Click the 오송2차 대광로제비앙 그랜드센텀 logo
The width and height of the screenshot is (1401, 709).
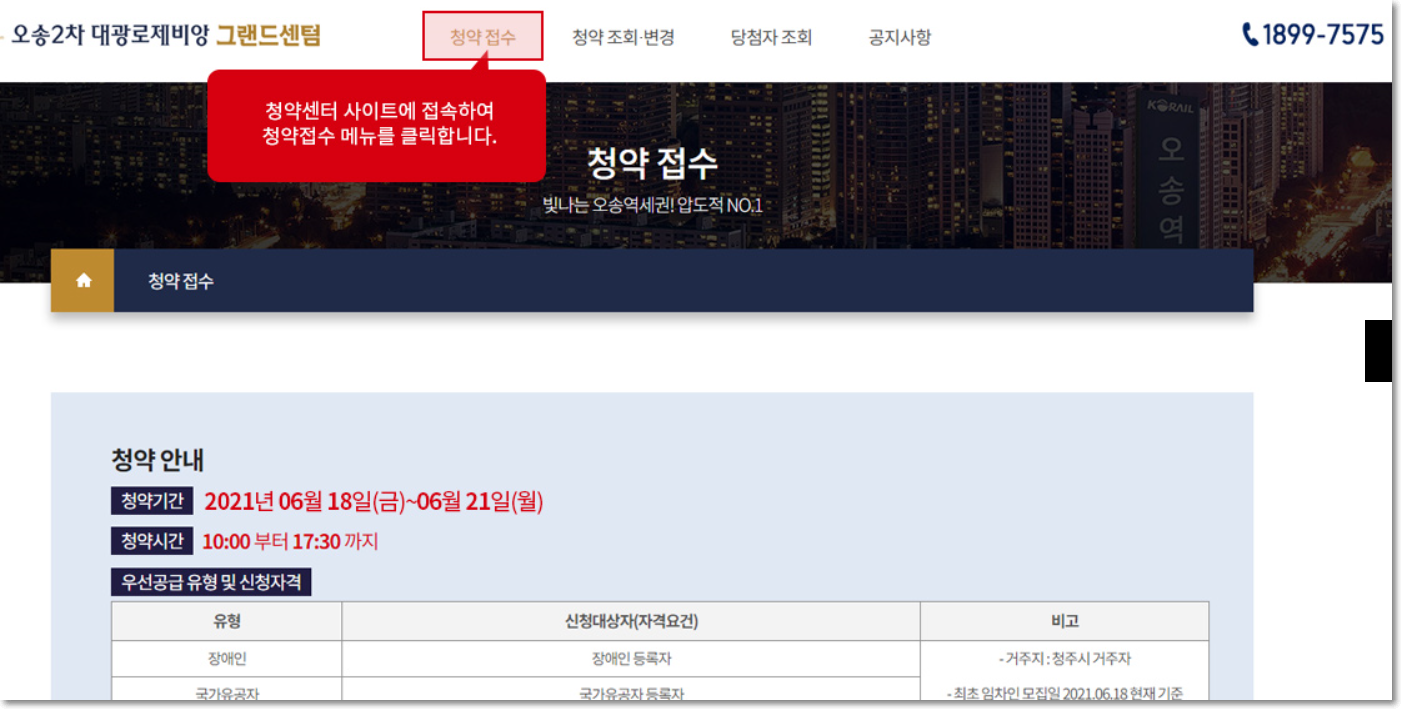[x=165, y=36]
